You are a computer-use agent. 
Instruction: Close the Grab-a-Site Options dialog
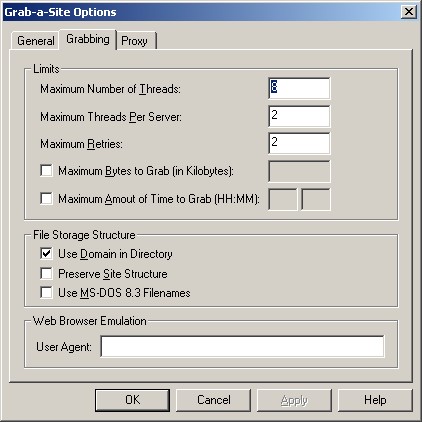[x=409, y=12]
